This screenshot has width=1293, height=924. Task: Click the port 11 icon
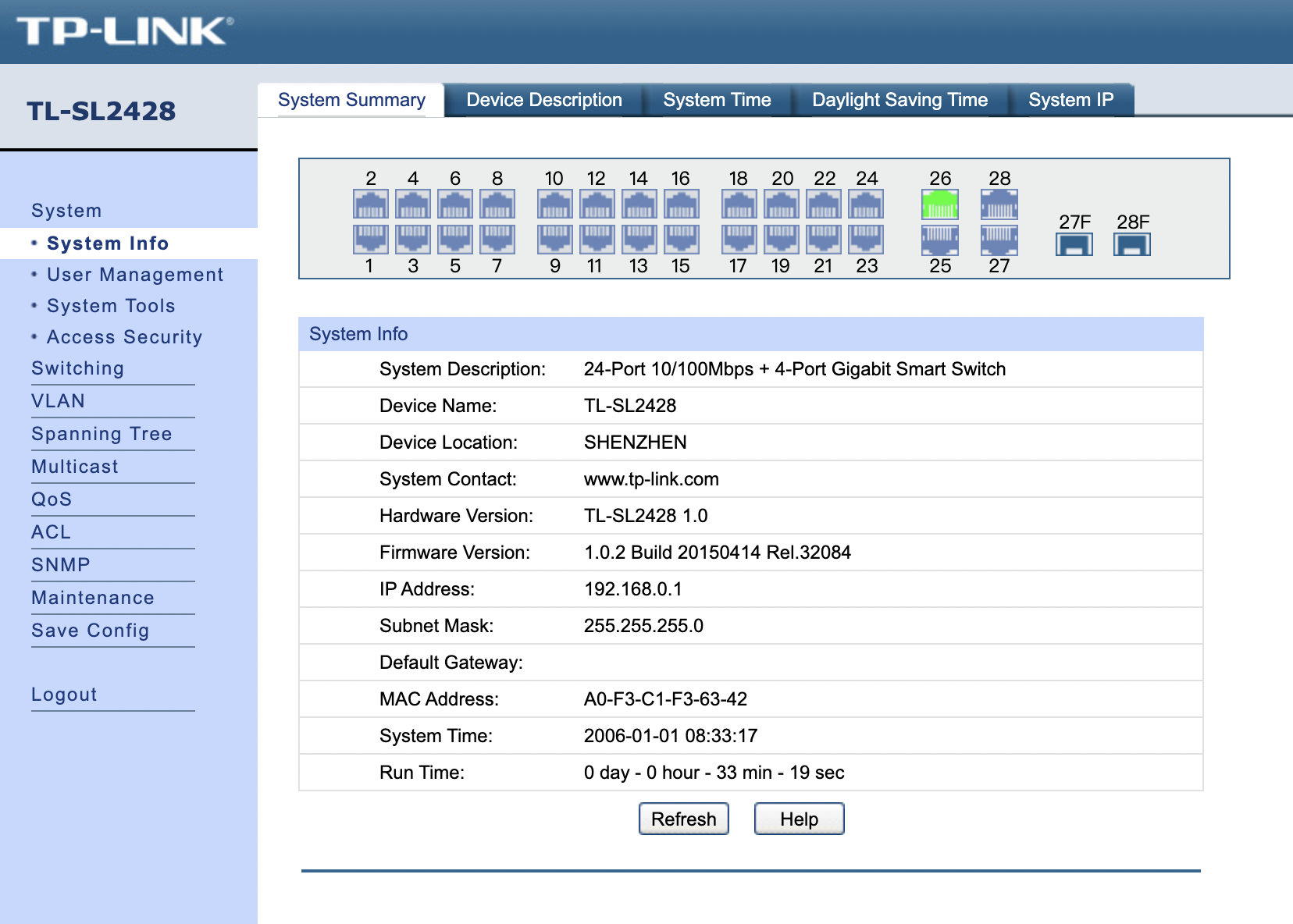[597, 239]
